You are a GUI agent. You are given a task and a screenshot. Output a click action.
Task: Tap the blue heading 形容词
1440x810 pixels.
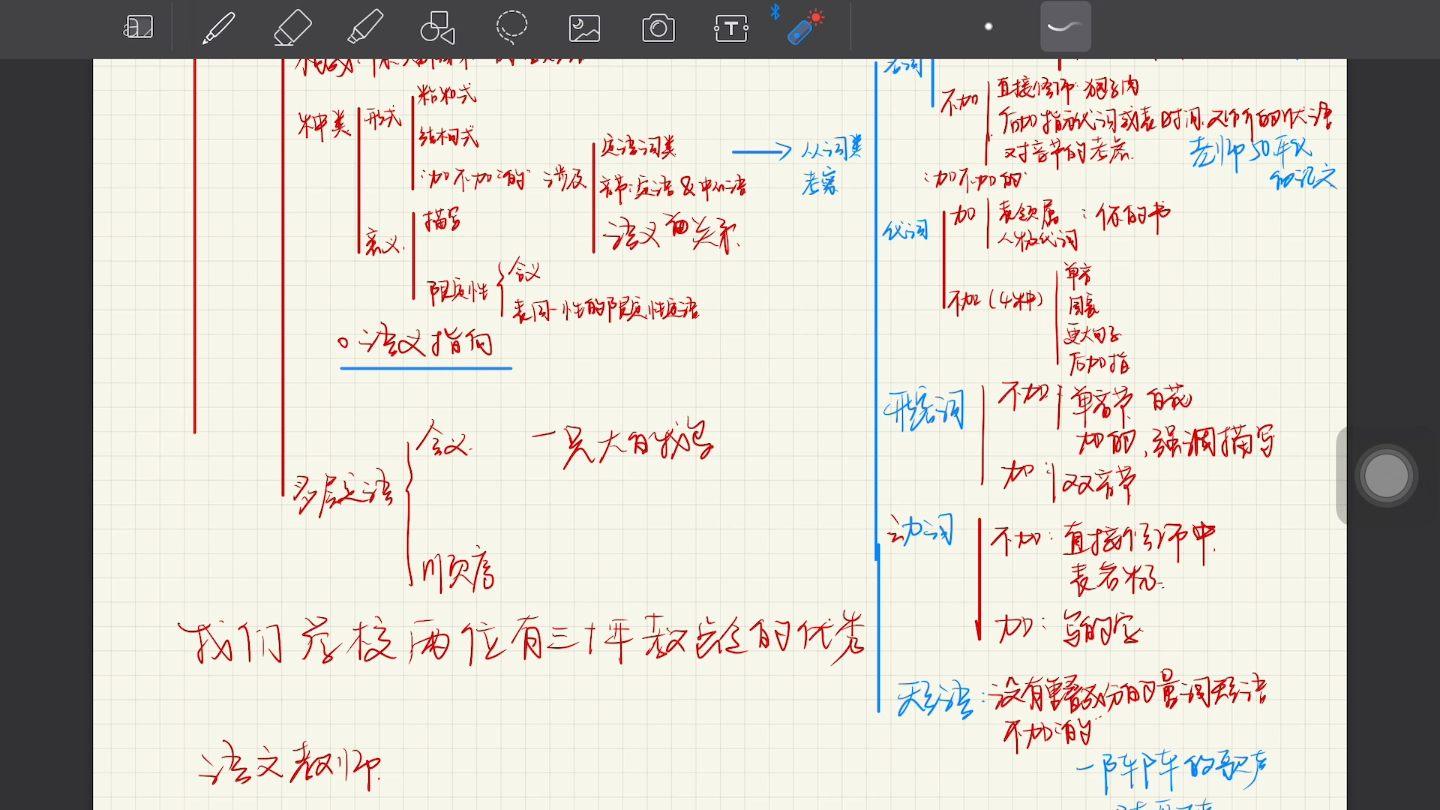(x=924, y=409)
